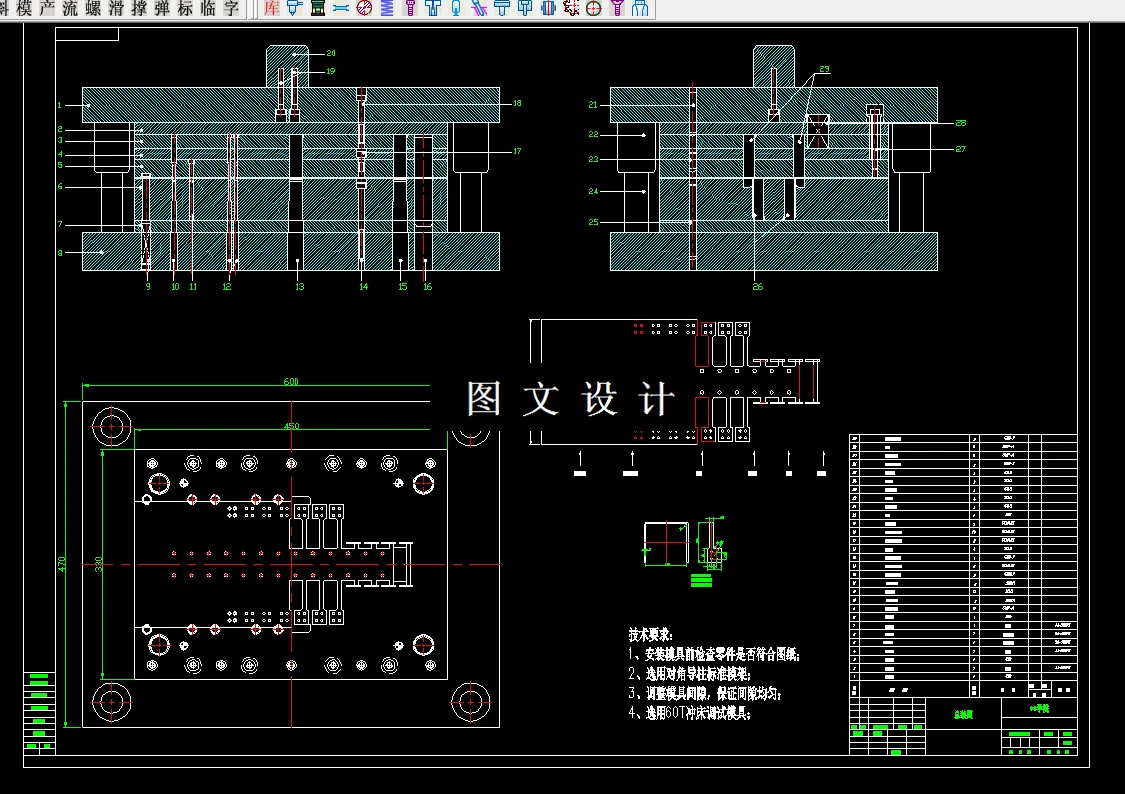Click the 技术要求 heading text
This screenshot has height=794, width=1125.
coord(650,634)
